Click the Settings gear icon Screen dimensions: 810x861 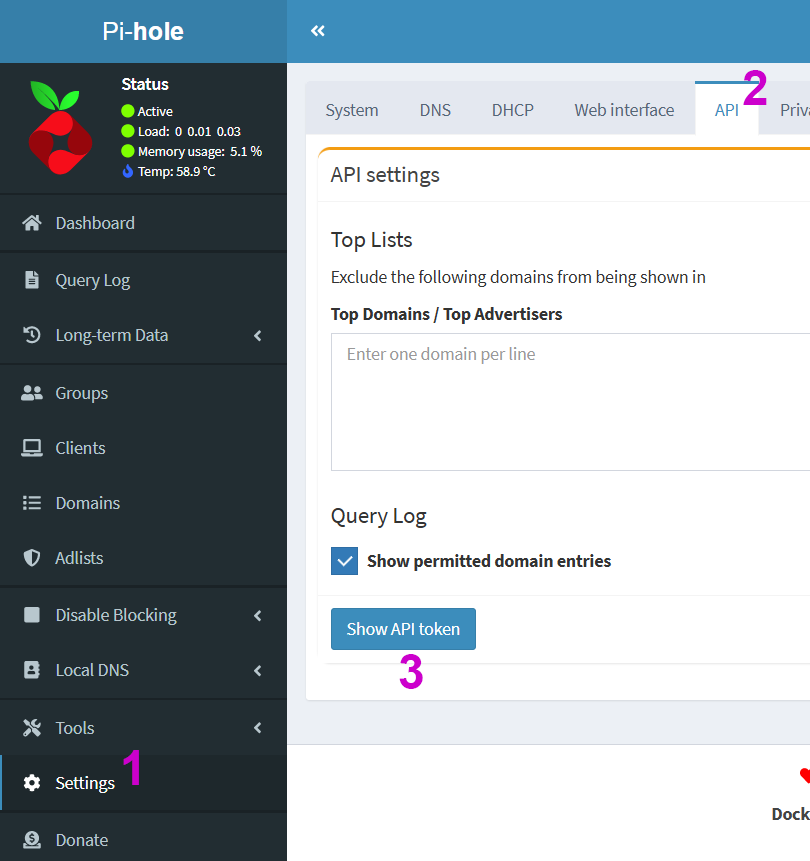pos(32,782)
